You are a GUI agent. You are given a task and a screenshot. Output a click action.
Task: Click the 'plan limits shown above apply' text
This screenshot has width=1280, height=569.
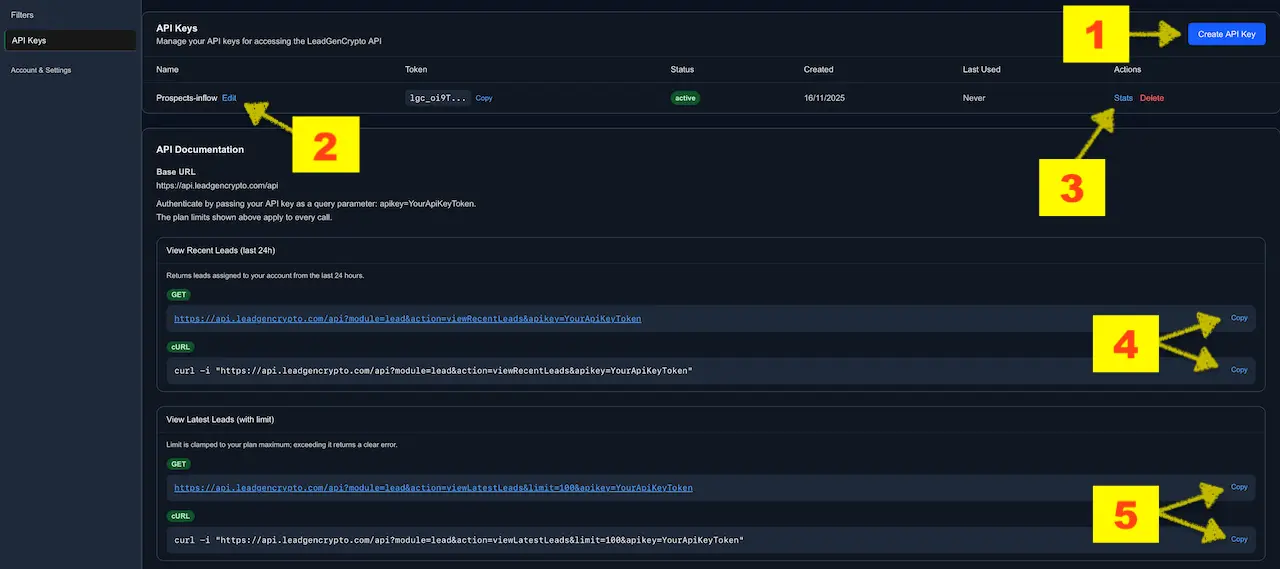tap(244, 217)
